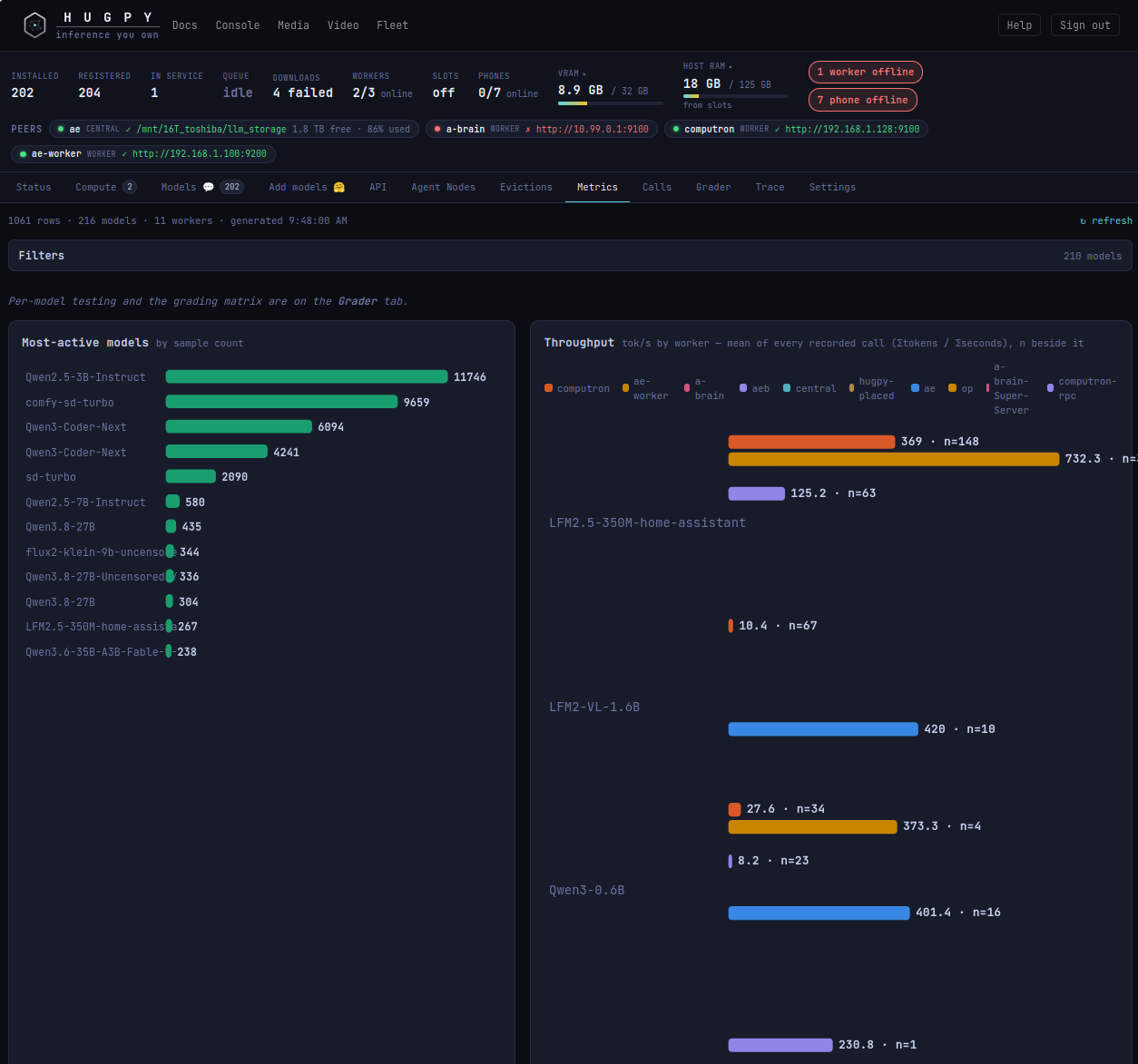Click the "4 failed" downloads value
Screen dimensions: 1138x1064
point(303,93)
